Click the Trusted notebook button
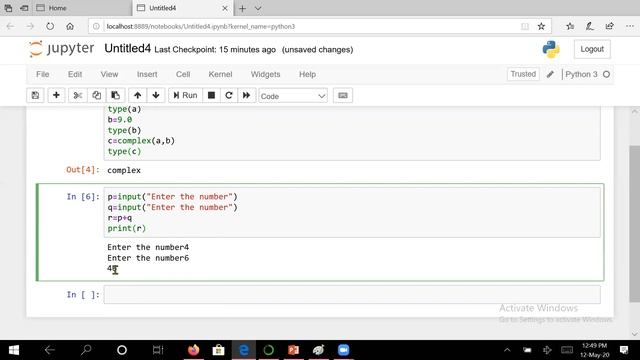640x360 pixels. tap(523, 74)
